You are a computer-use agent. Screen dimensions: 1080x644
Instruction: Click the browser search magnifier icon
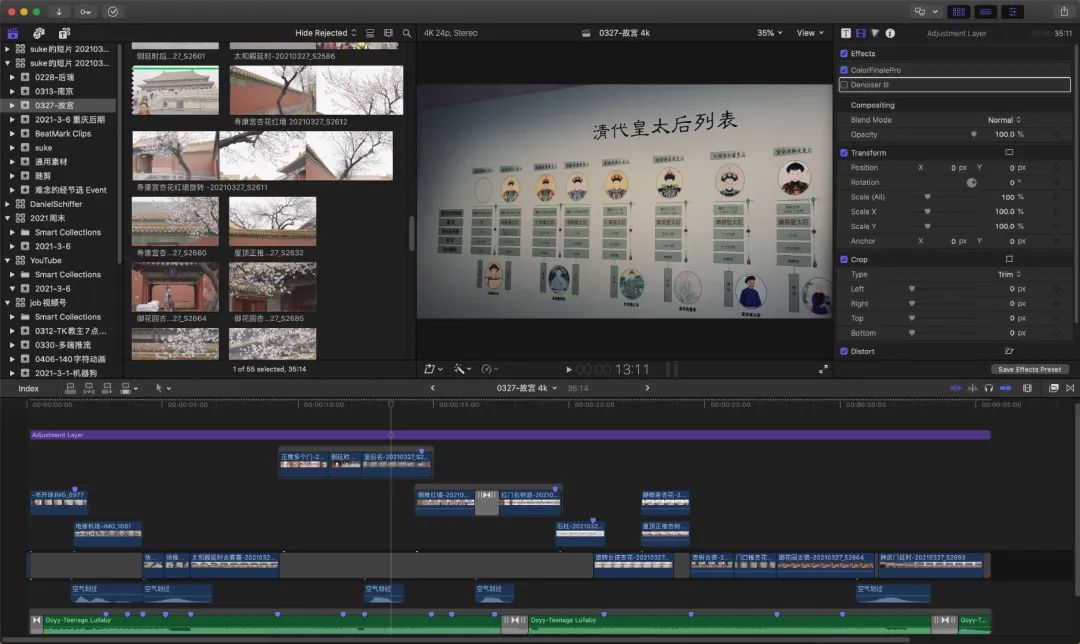coord(406,33)
